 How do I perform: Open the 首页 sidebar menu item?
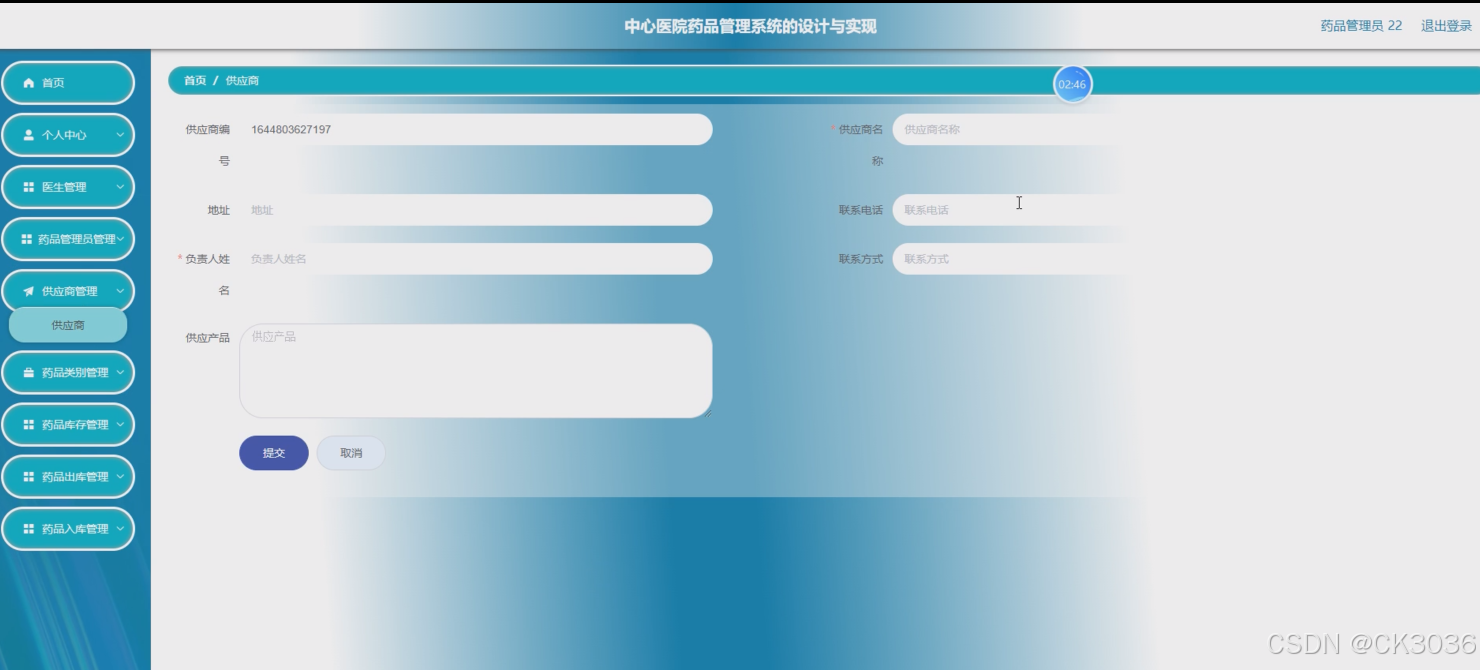(x=68, y=83)
